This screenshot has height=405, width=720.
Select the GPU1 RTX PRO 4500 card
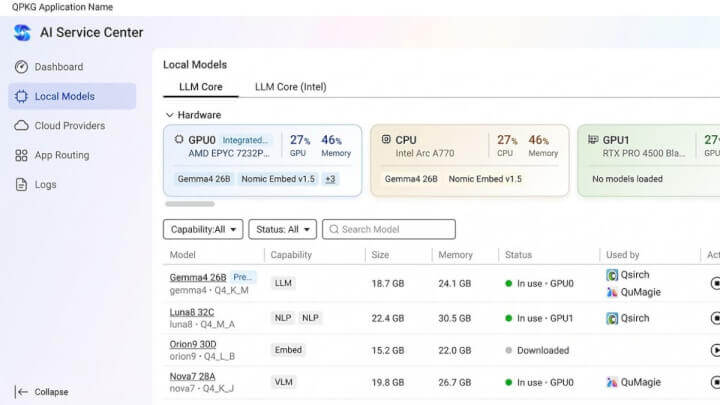(x=648, y=160)
